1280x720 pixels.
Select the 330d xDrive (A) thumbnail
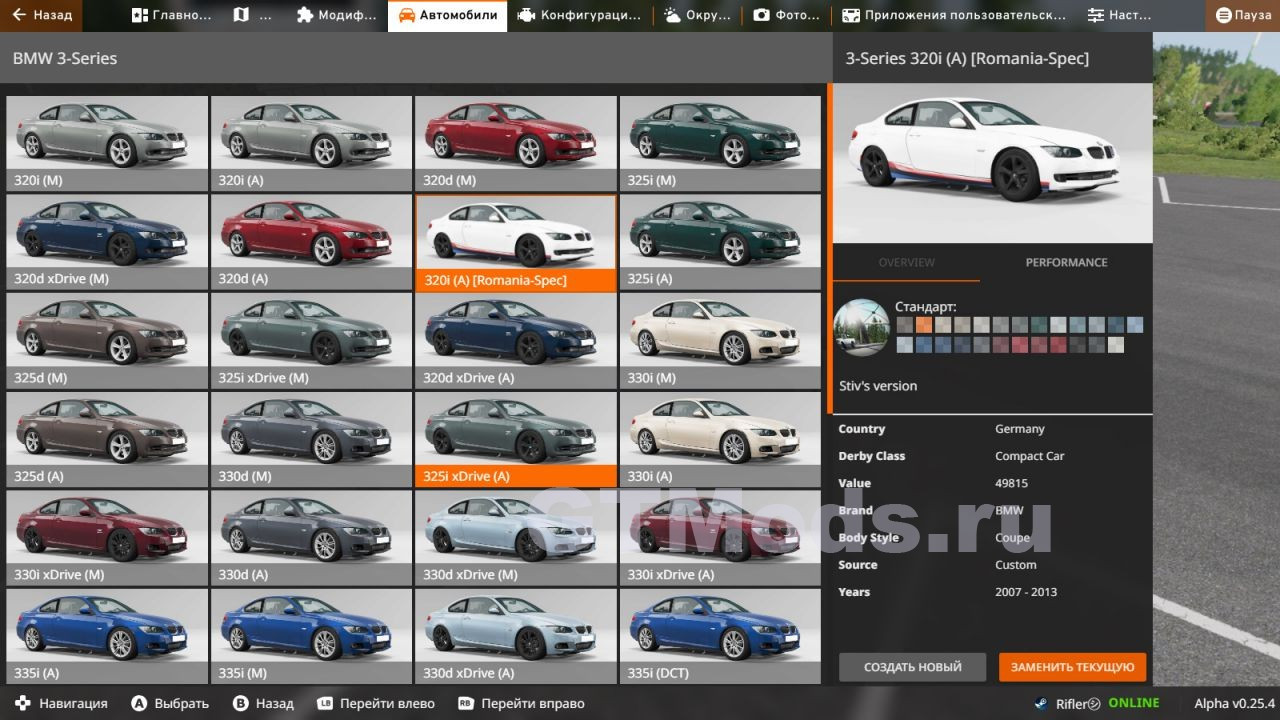pyautogui.click(x=515, y=635)
